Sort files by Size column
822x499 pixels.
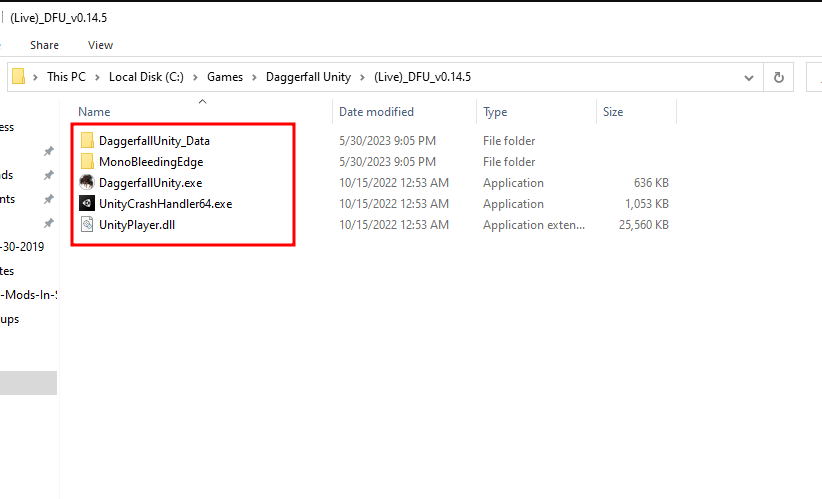(x=613, y=112)
